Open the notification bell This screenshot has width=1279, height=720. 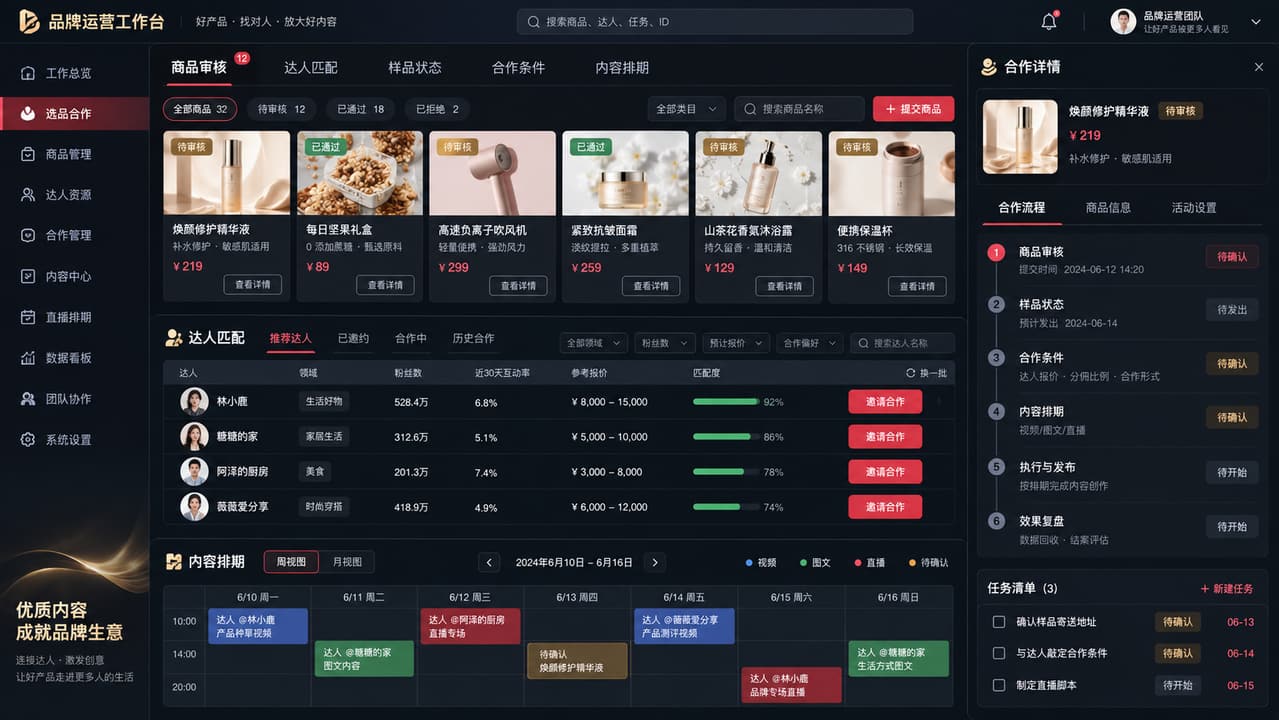coord(1049,21)
